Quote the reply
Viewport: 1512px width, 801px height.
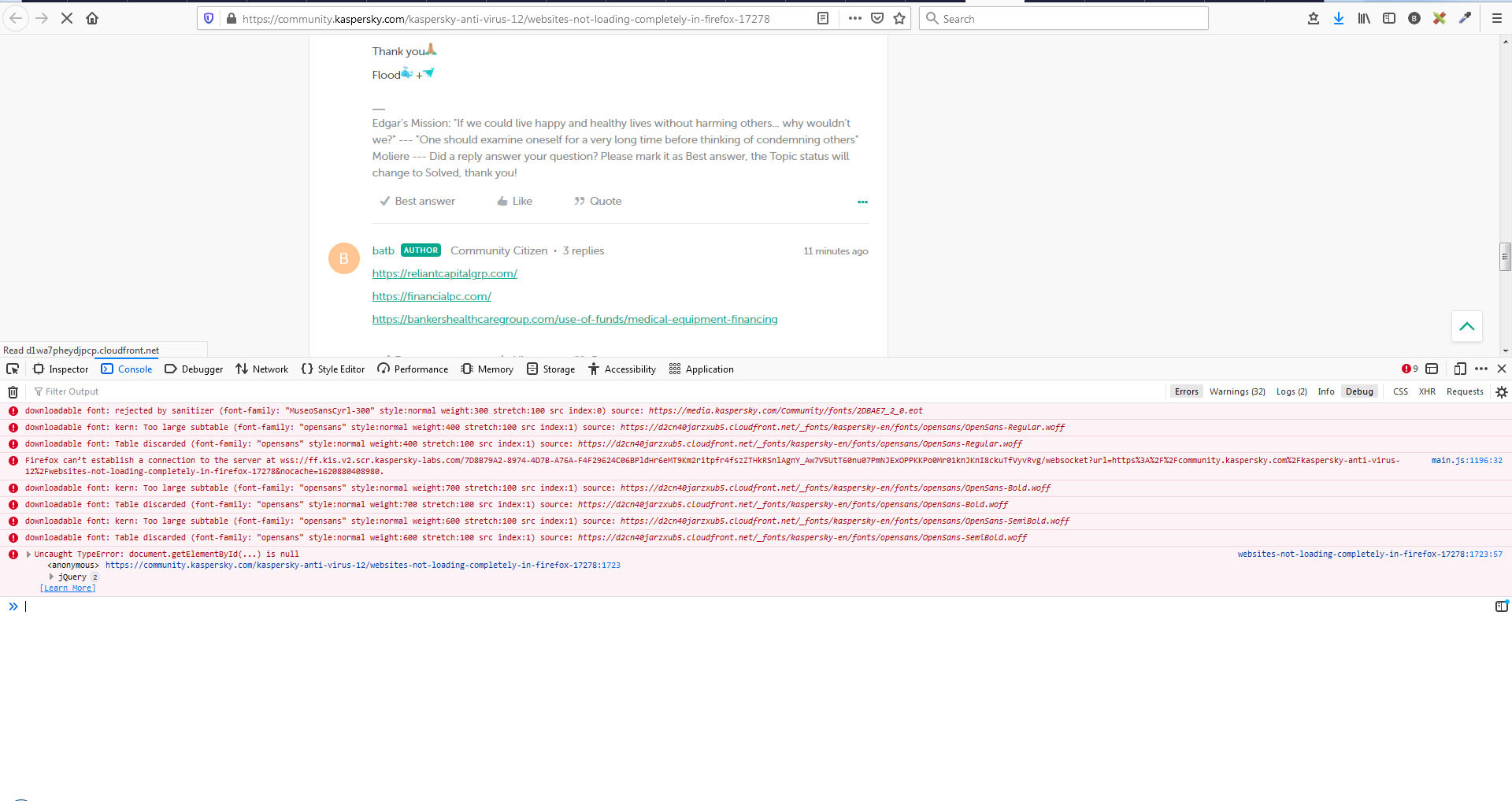[x=598, y=201]
